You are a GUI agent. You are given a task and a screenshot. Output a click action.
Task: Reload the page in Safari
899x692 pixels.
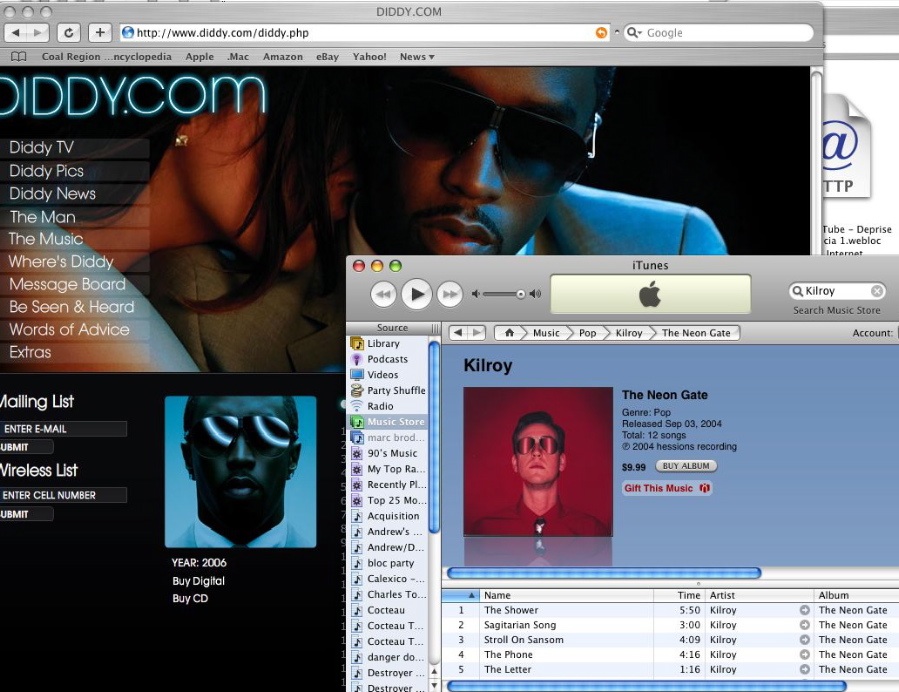point(69,33)
